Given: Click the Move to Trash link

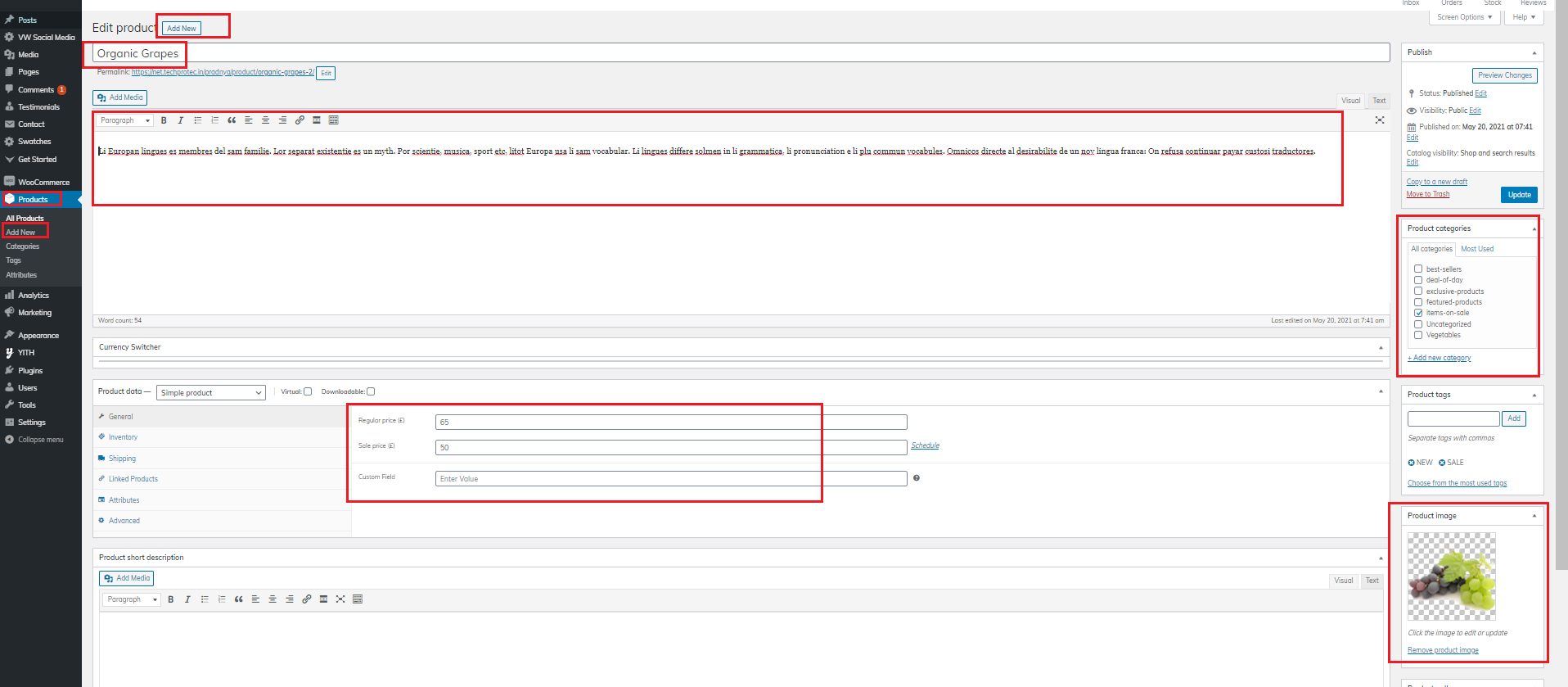Looking at the screenshot, I should [1428, 195].
